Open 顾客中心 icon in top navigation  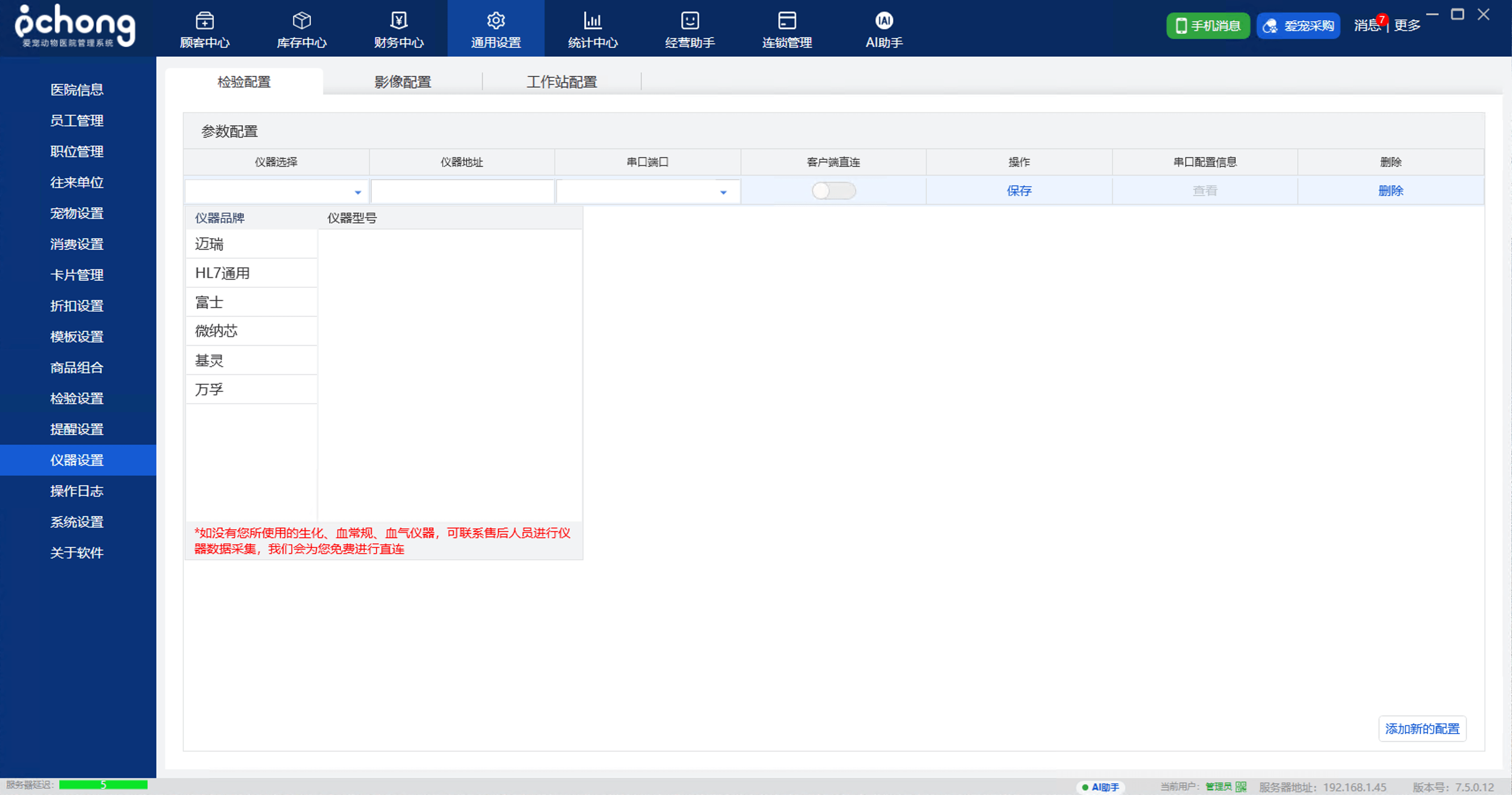click(204, 21)
